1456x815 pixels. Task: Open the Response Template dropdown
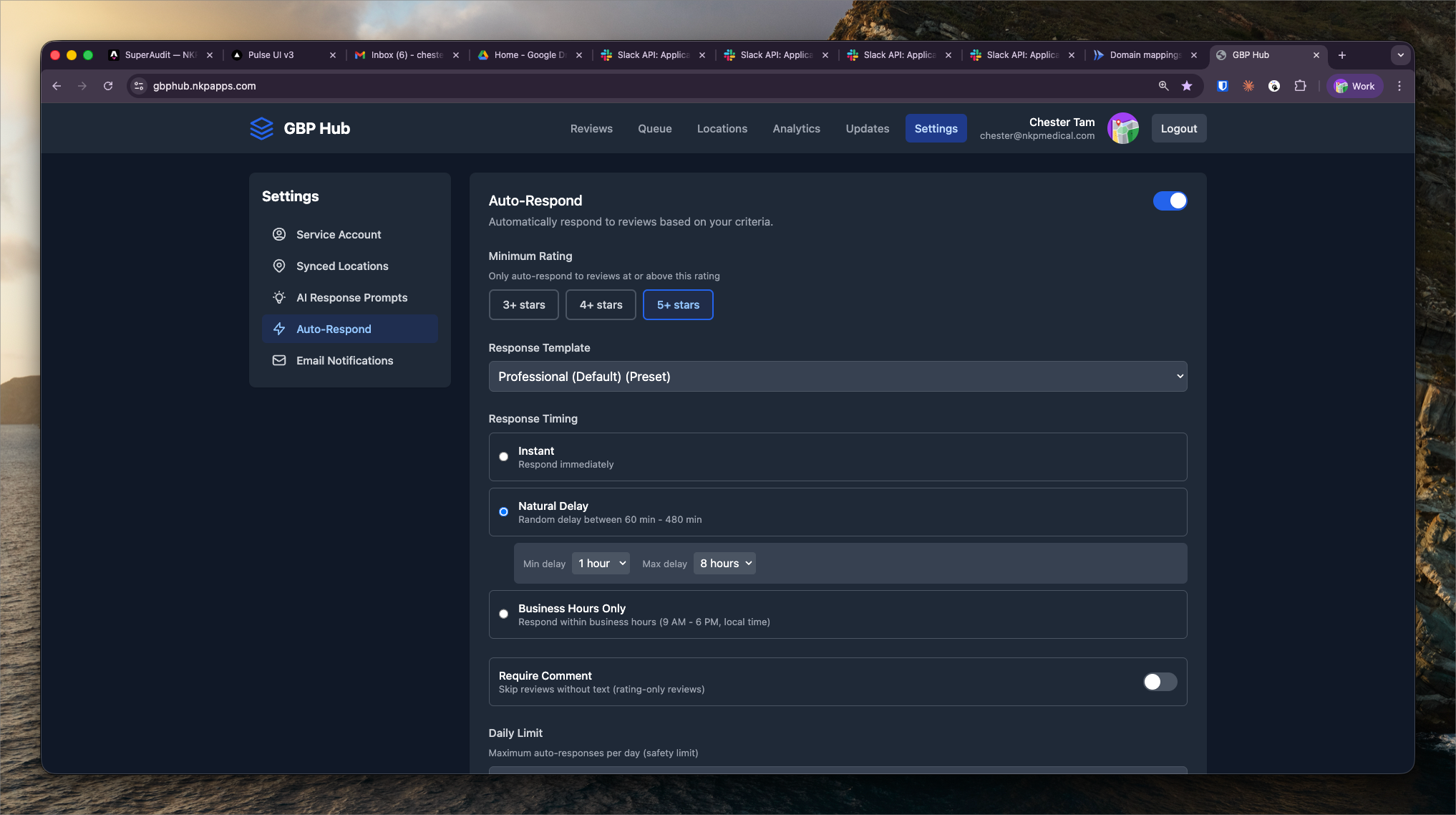pyautogui.click(x=838, y=377)
